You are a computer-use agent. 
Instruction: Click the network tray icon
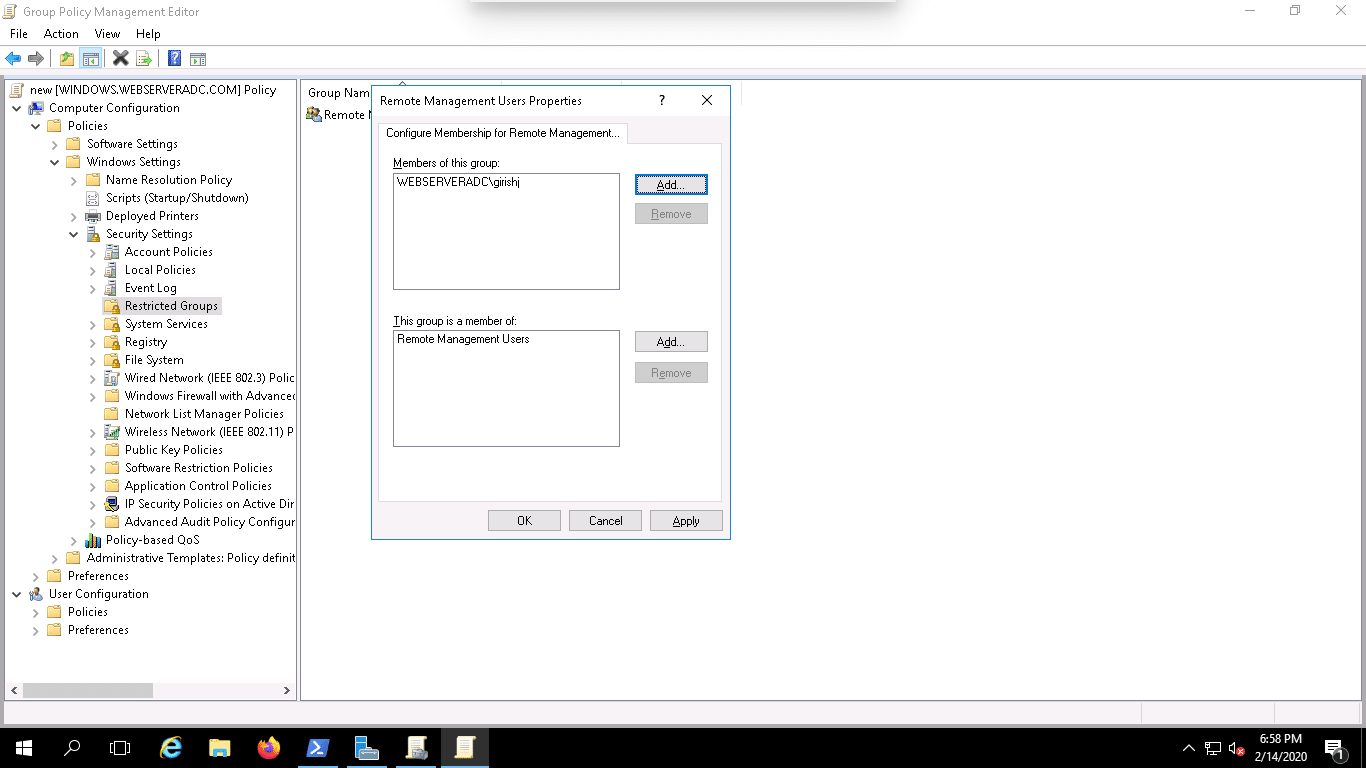tap(1212, 748)
